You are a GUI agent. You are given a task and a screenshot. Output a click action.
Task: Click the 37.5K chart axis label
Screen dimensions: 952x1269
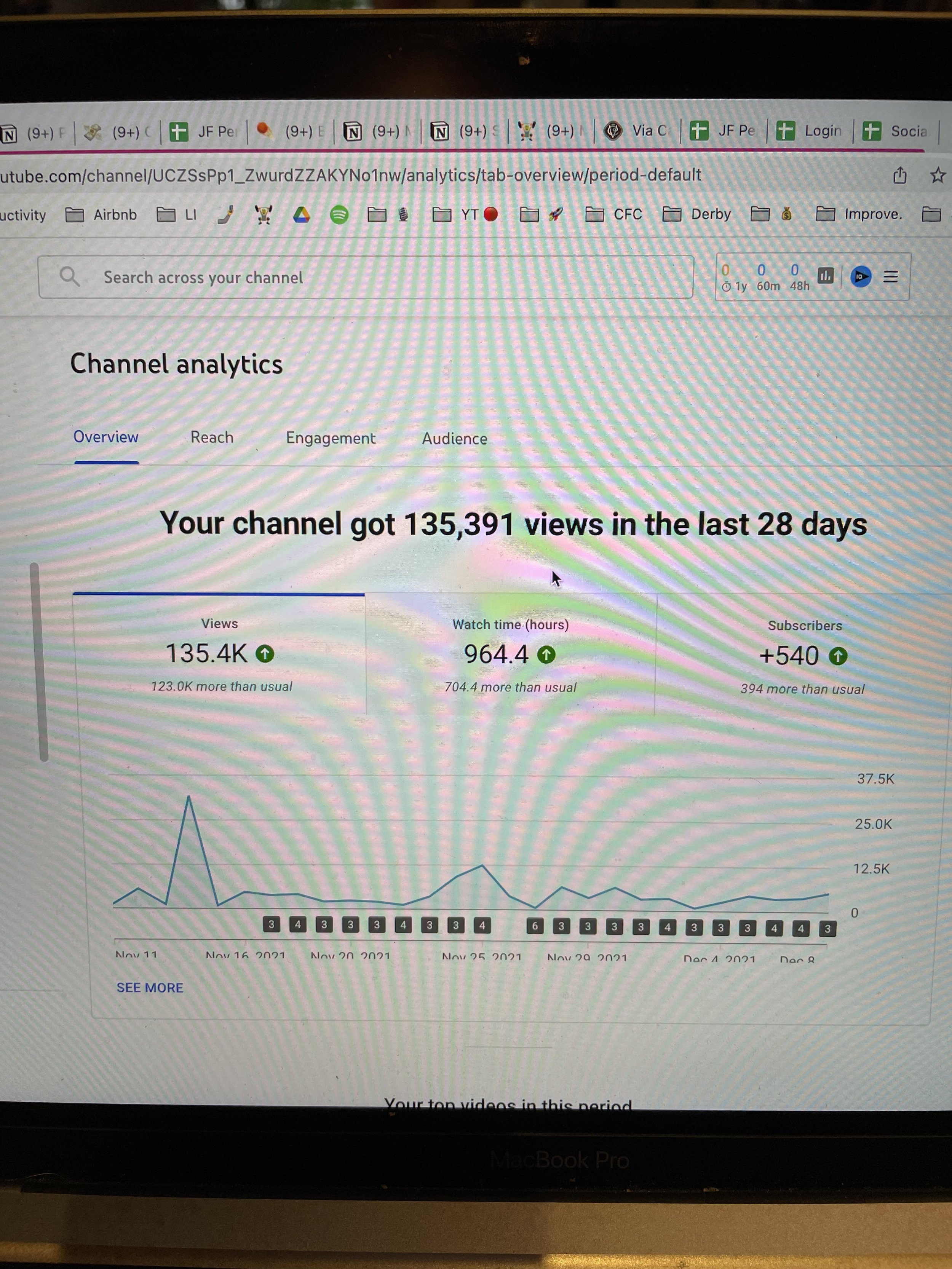(876, 779)
